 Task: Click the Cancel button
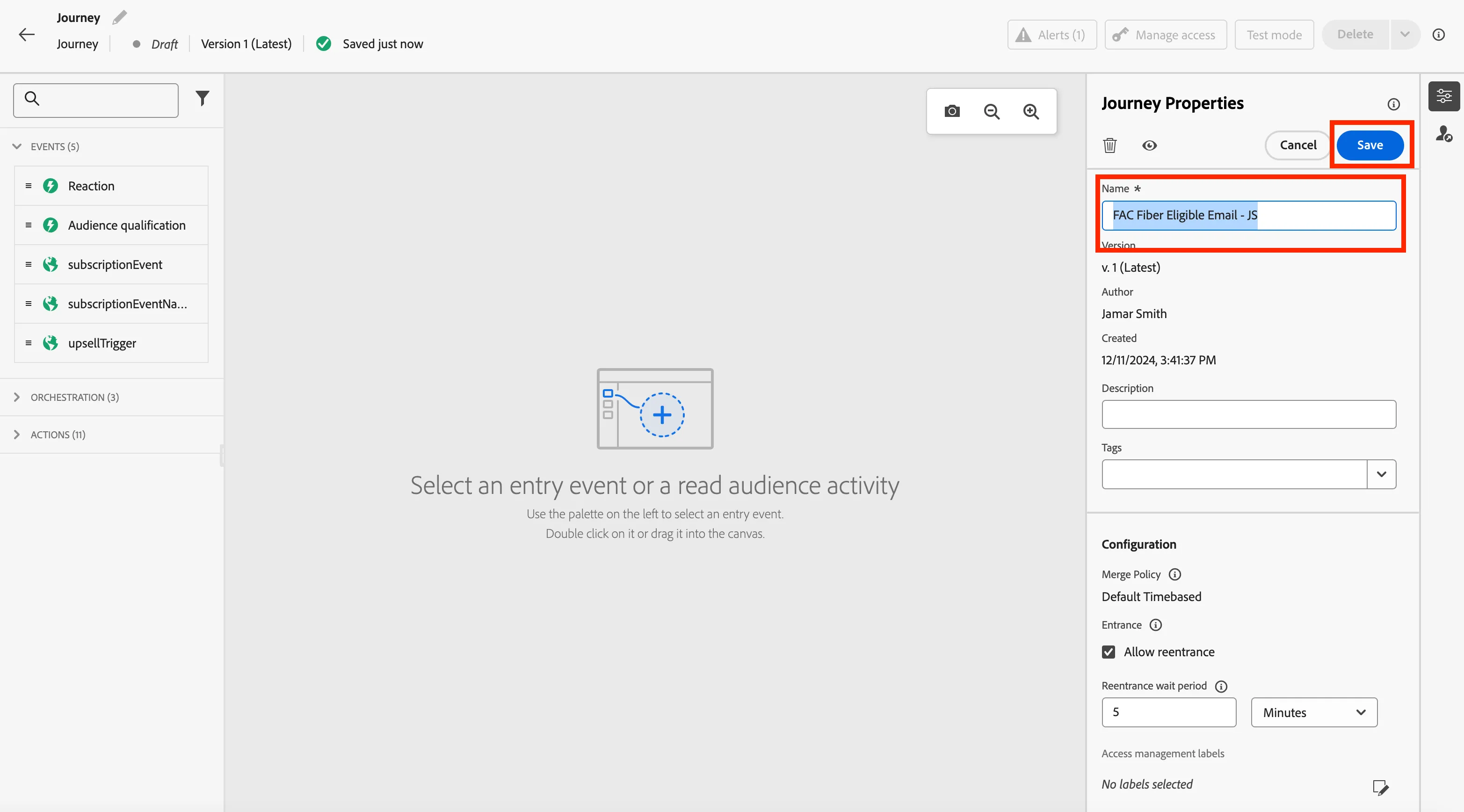(1297, 145)
